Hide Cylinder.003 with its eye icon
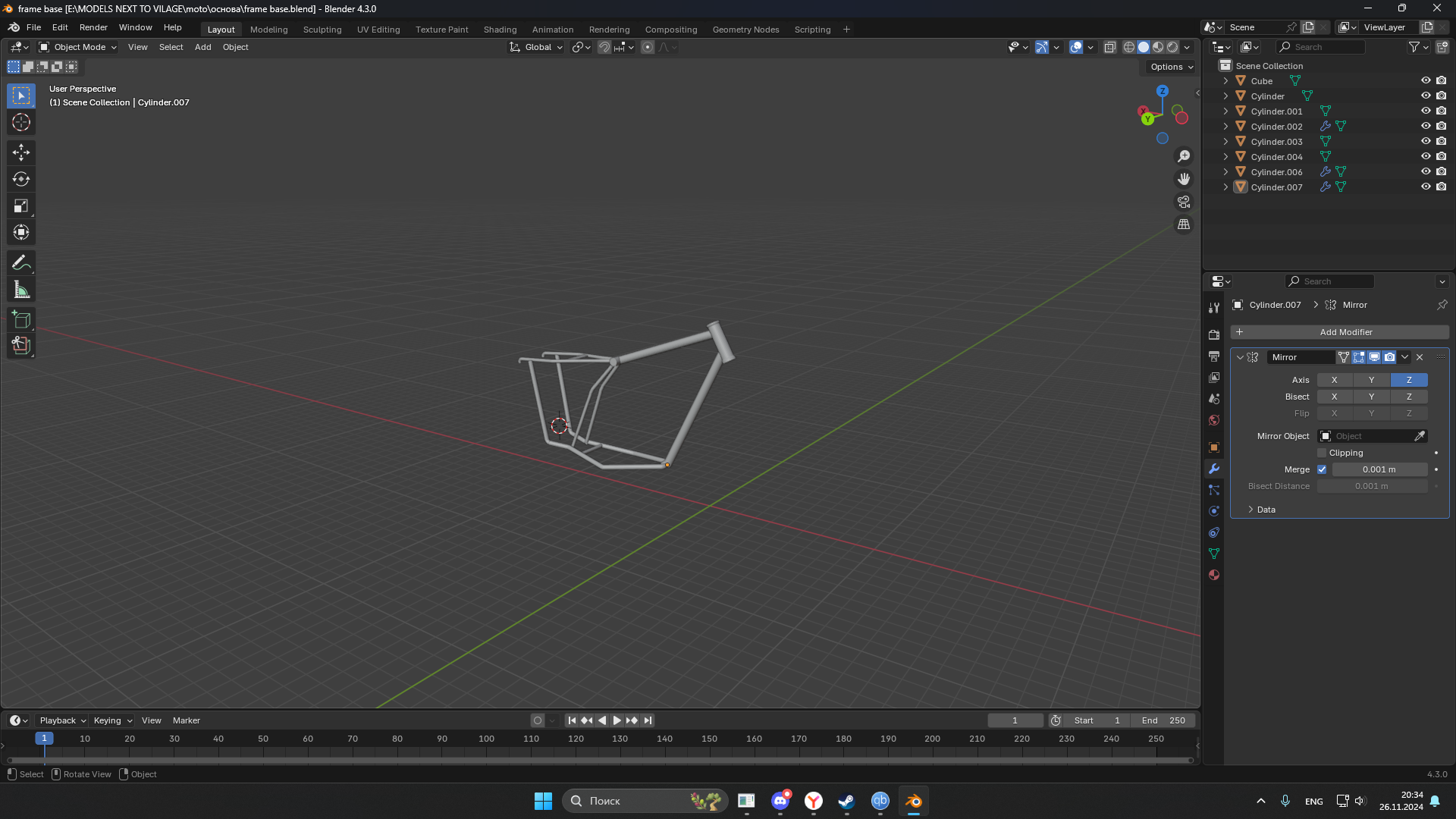The image size is (1456, 819). click(x=1426, y=141)
